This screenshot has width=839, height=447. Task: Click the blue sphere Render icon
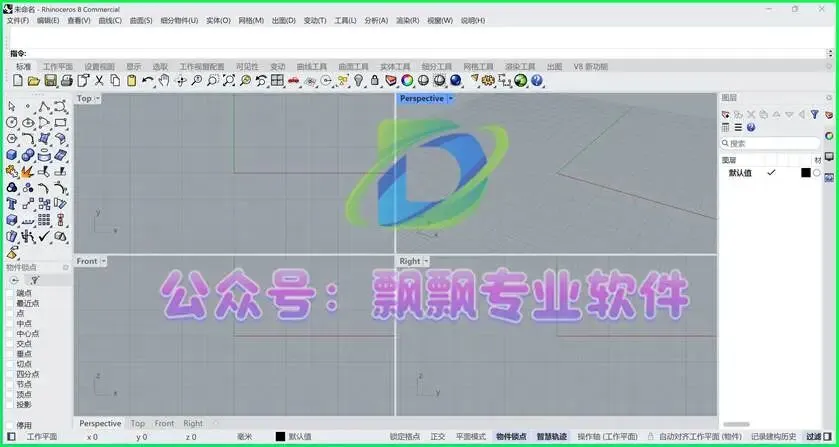(455, 81)
